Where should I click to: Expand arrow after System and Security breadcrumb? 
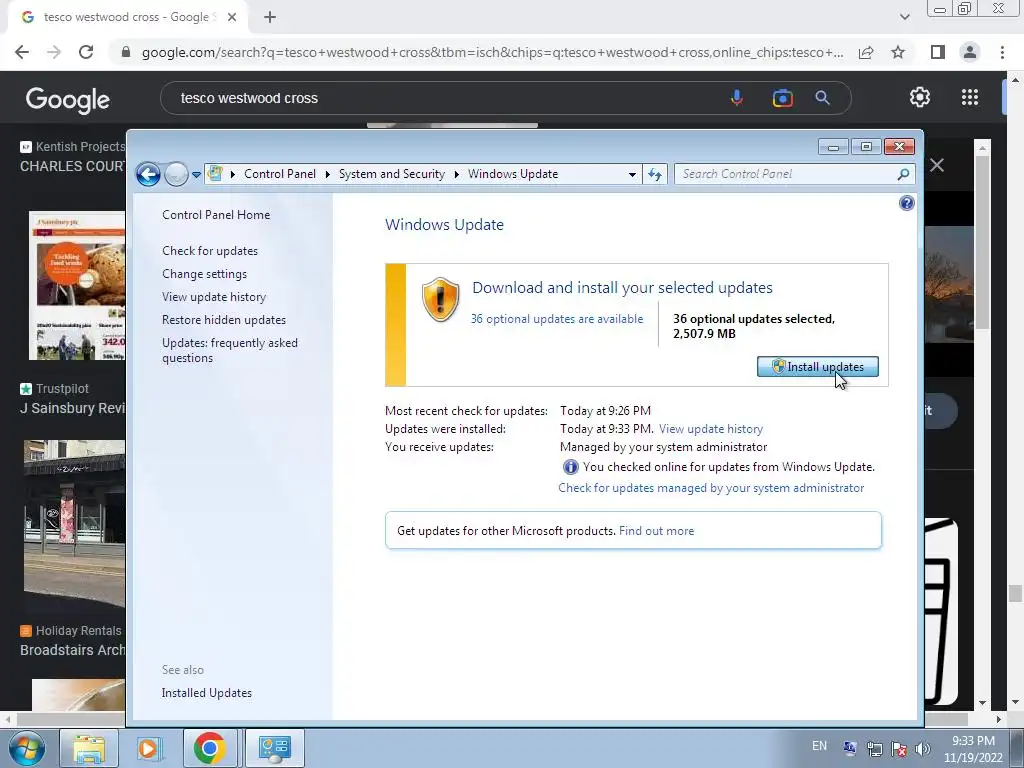tap(456, 174)
